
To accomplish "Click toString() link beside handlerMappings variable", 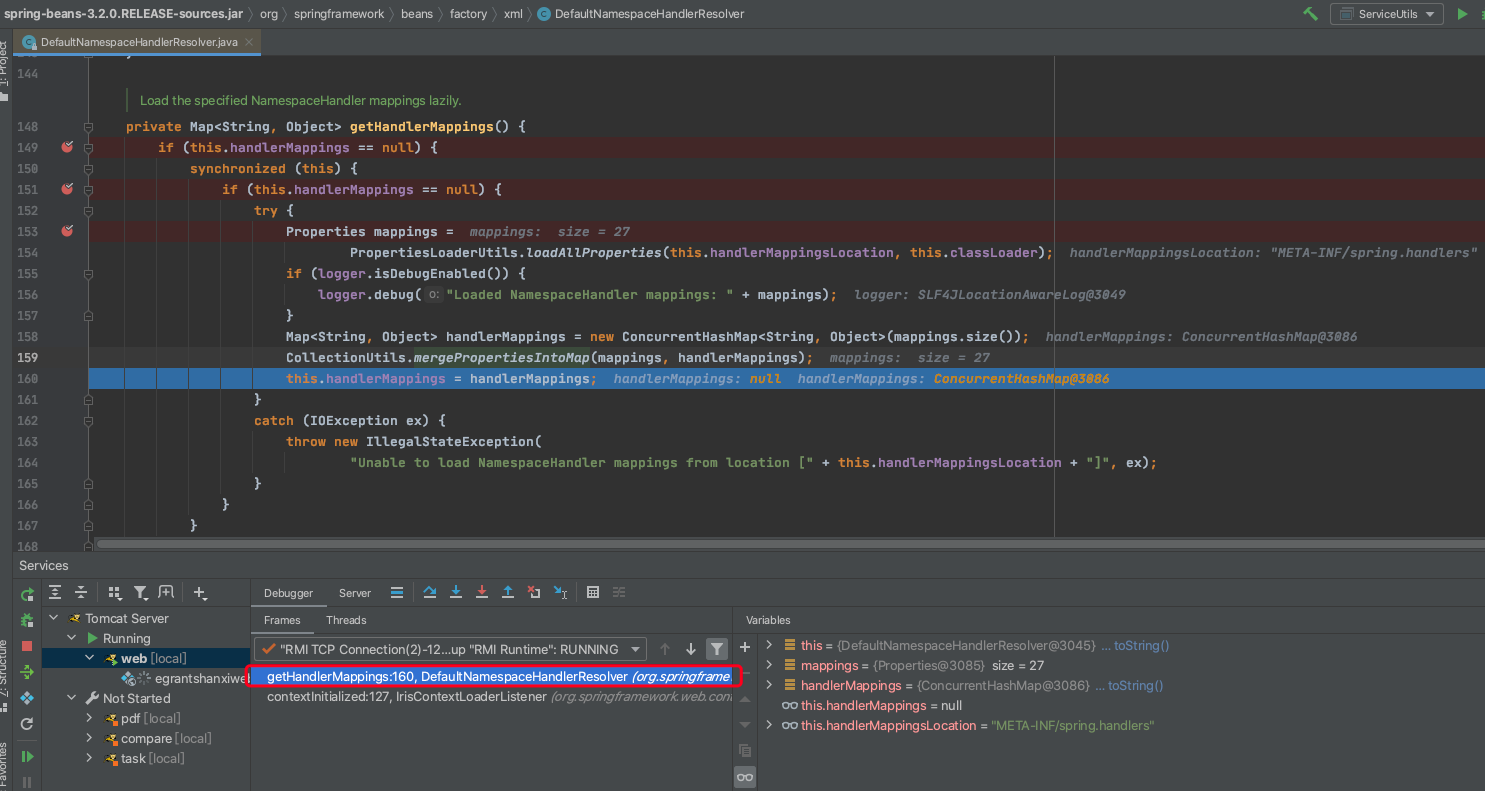I will tap(1136, 685).
